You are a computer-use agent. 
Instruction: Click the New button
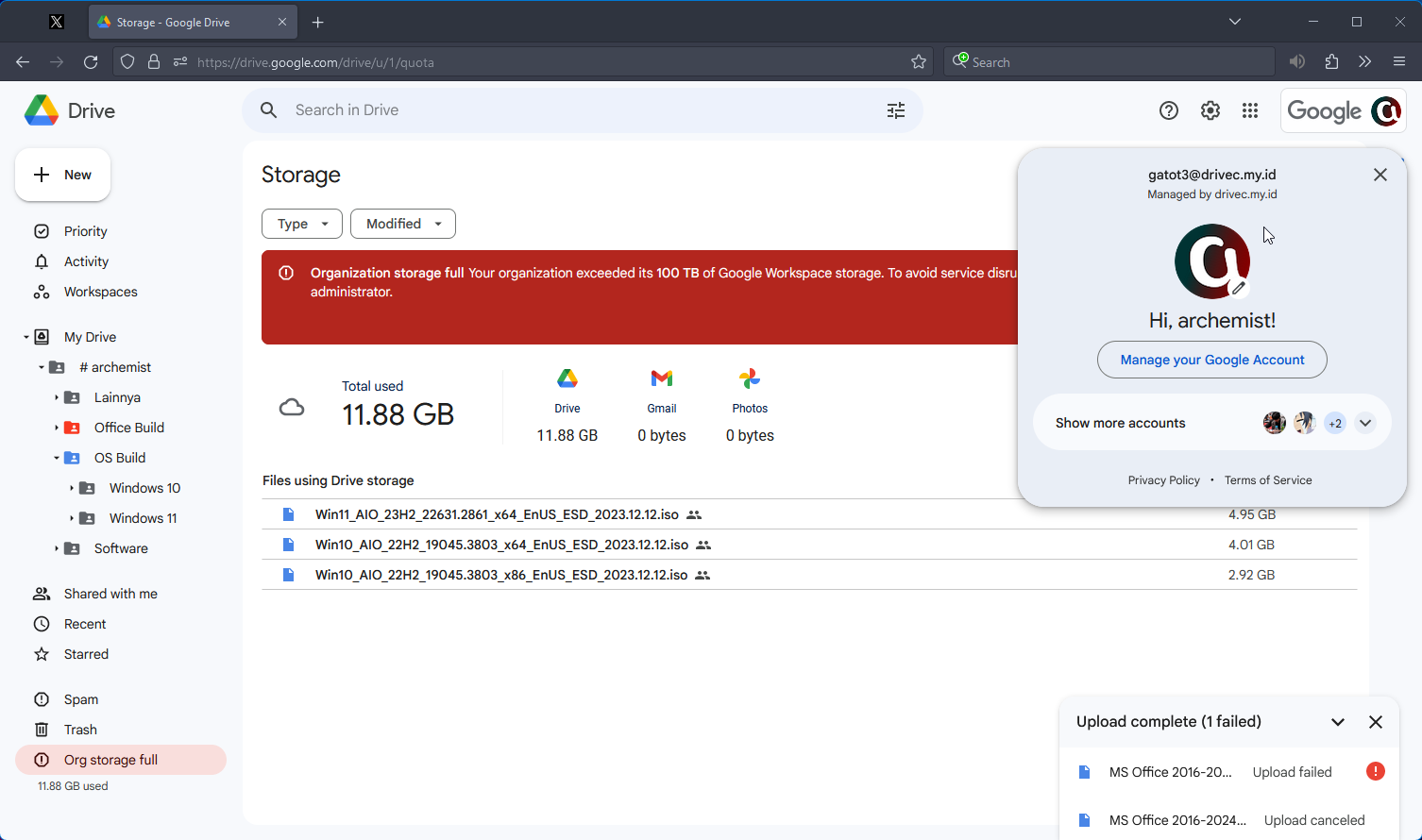pos(62,175)
